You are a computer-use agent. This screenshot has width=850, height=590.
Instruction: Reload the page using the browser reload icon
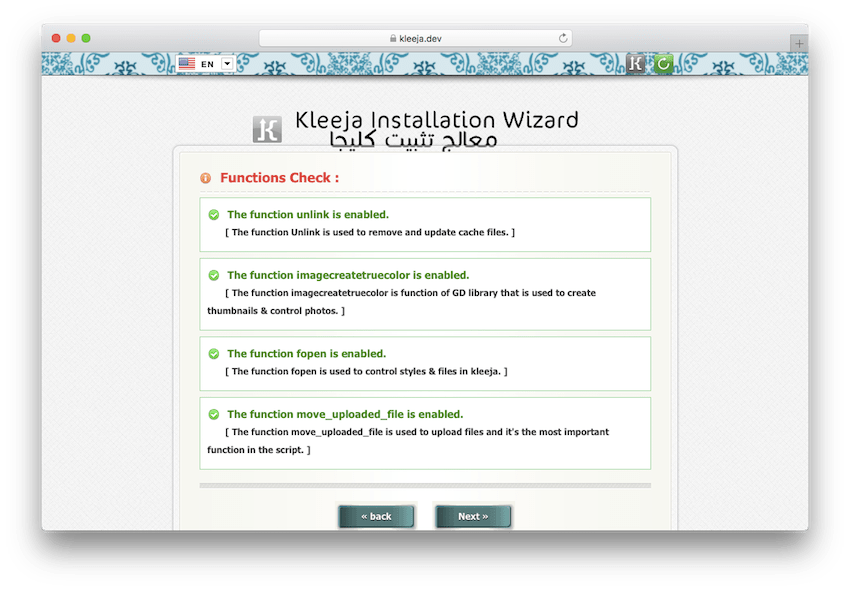[563, 39]
